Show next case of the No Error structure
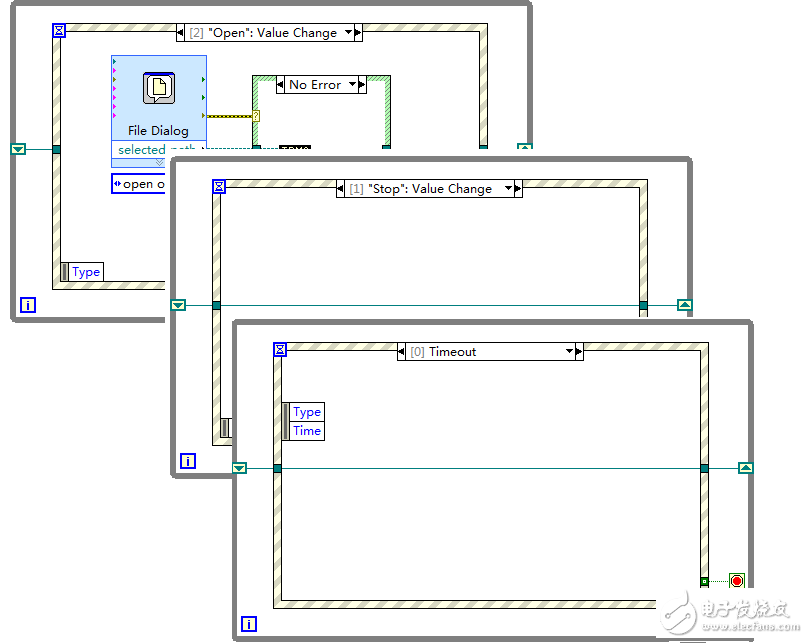 coord(362,84)
